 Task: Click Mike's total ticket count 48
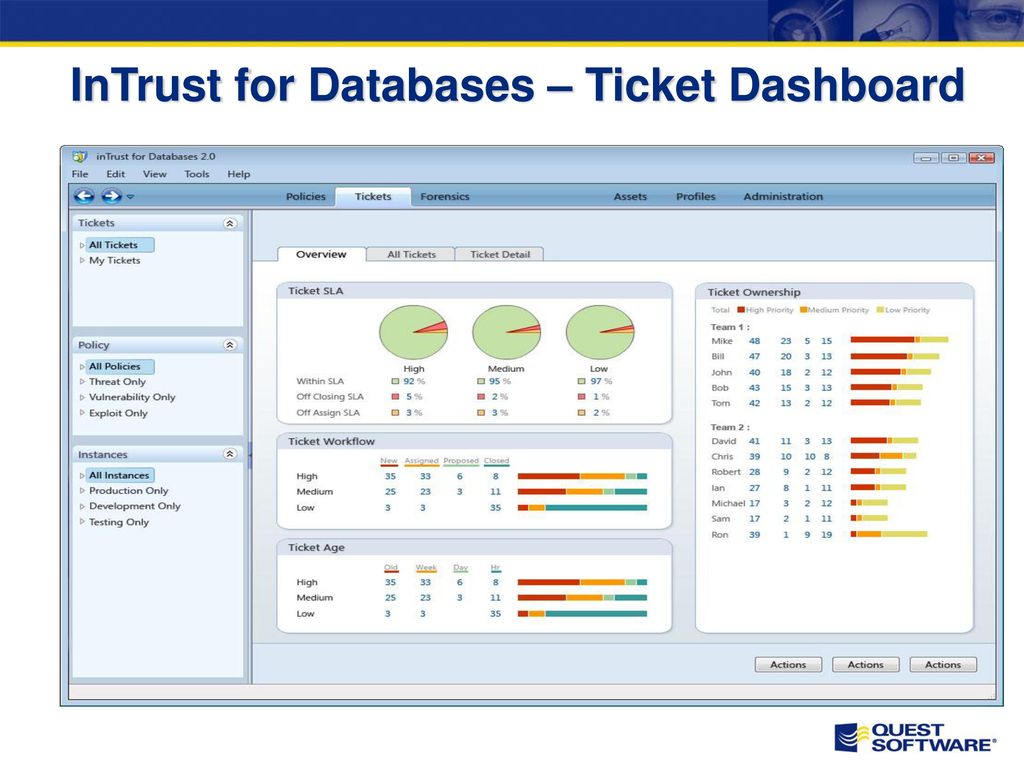pos(754,341)
